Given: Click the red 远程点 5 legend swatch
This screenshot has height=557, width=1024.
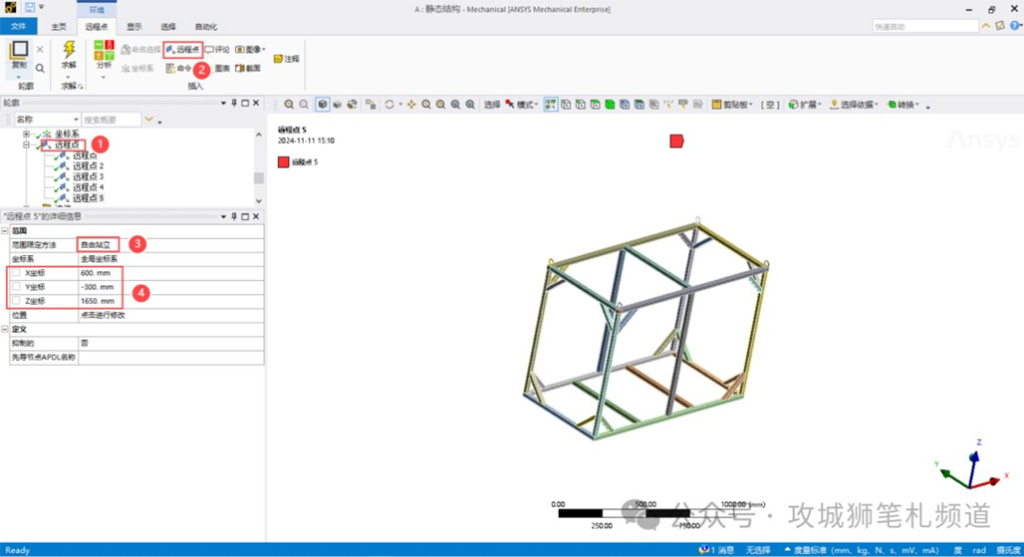Looking at the screenshot, I should click(283, 161).
